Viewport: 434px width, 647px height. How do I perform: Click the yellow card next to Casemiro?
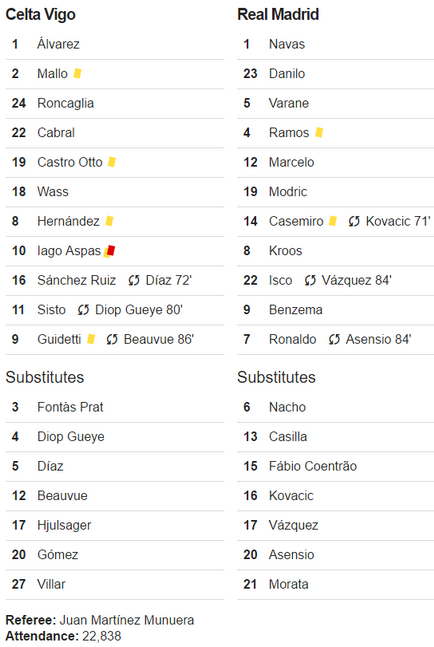click(x=333, y=221)
